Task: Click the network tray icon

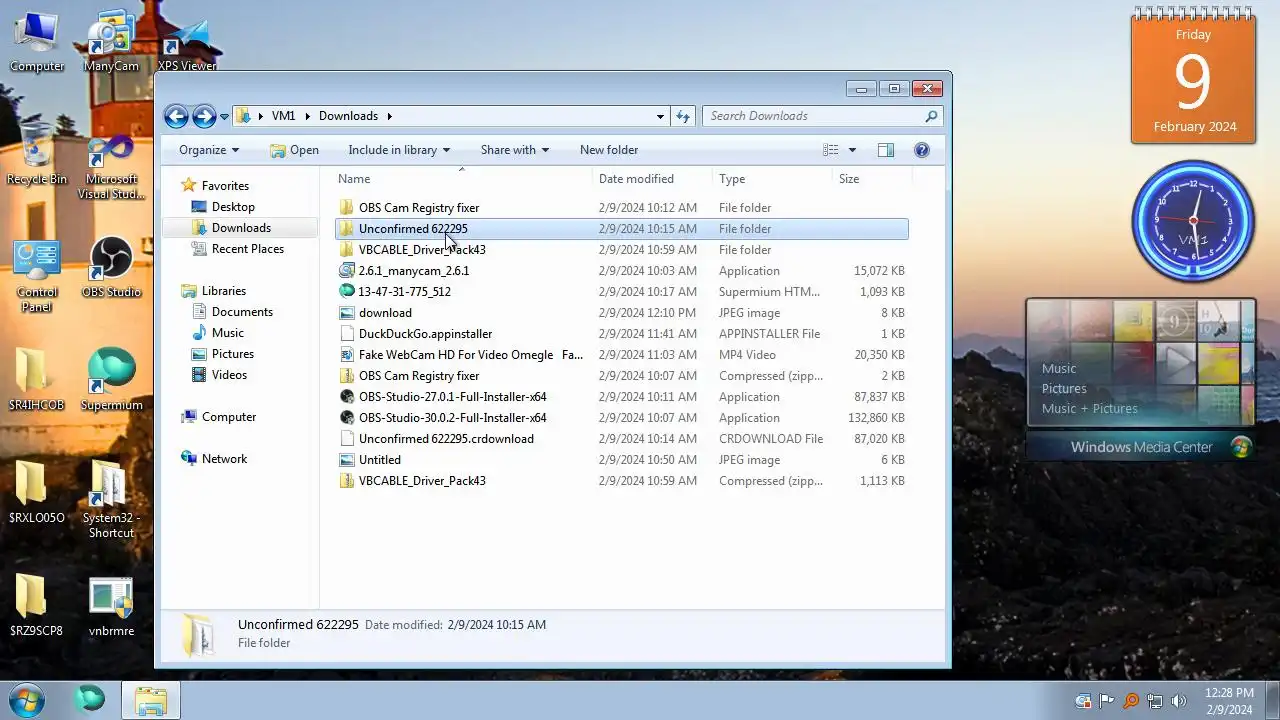Action: coord(1155,701)
